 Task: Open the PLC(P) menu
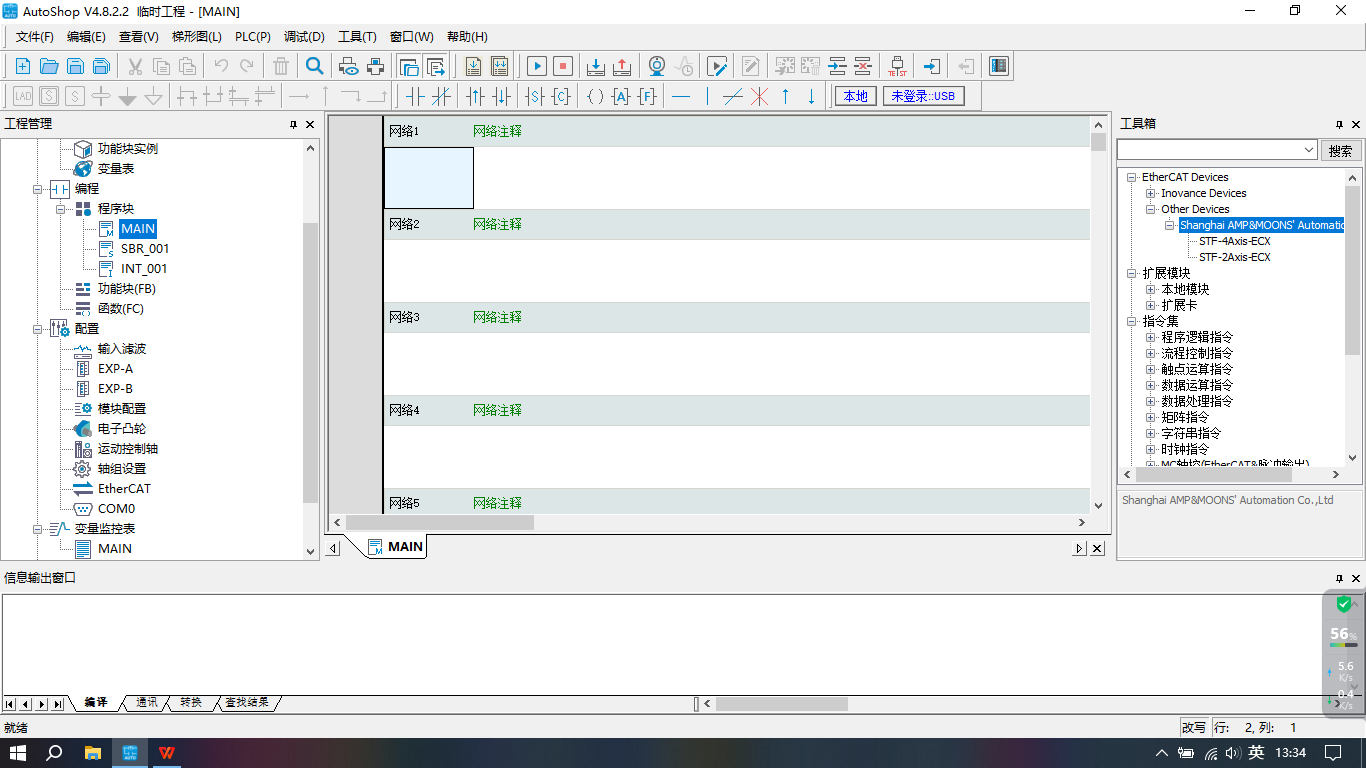pos(253,37)
